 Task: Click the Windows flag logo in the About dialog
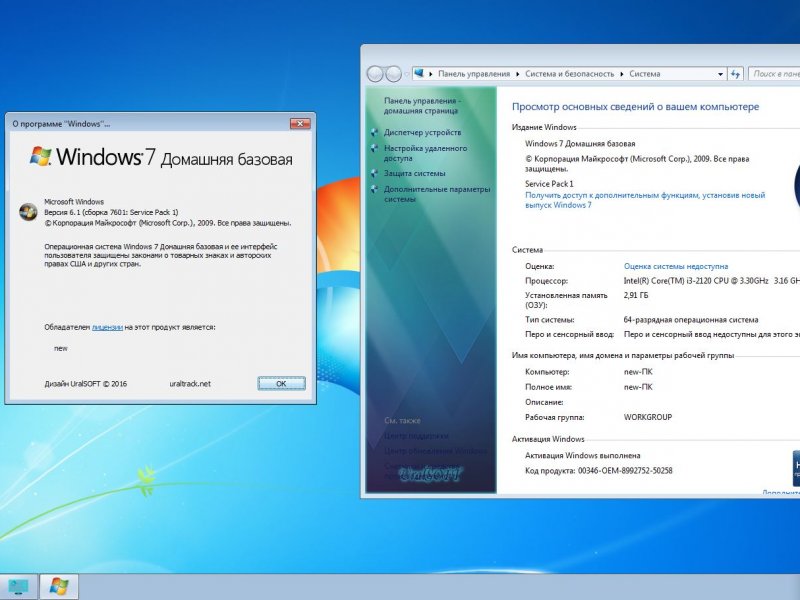(x=40, y=156)
